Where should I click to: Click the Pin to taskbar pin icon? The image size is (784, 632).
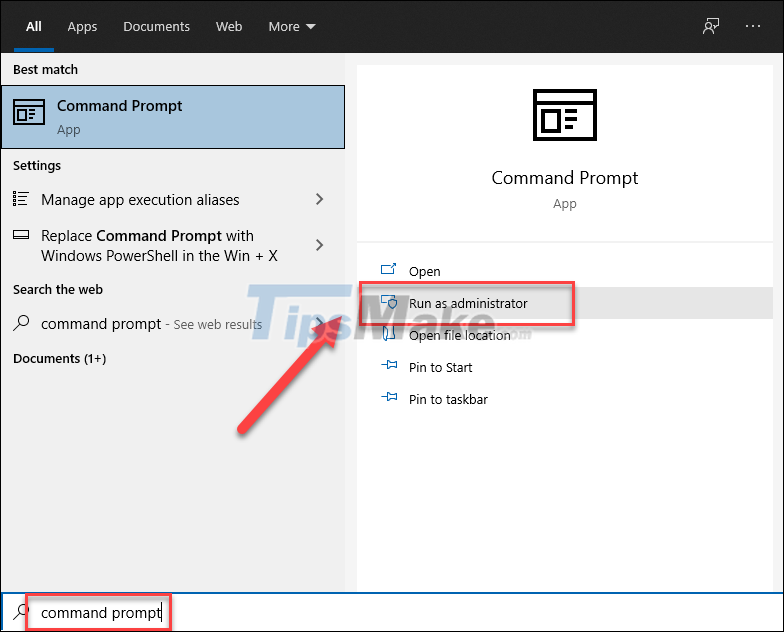click(389, 398)
